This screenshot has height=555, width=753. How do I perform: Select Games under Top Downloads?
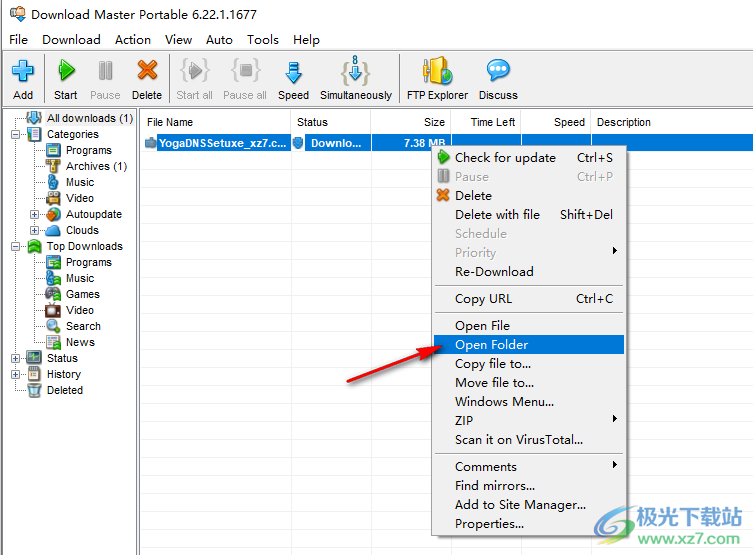tap(83, 294)
